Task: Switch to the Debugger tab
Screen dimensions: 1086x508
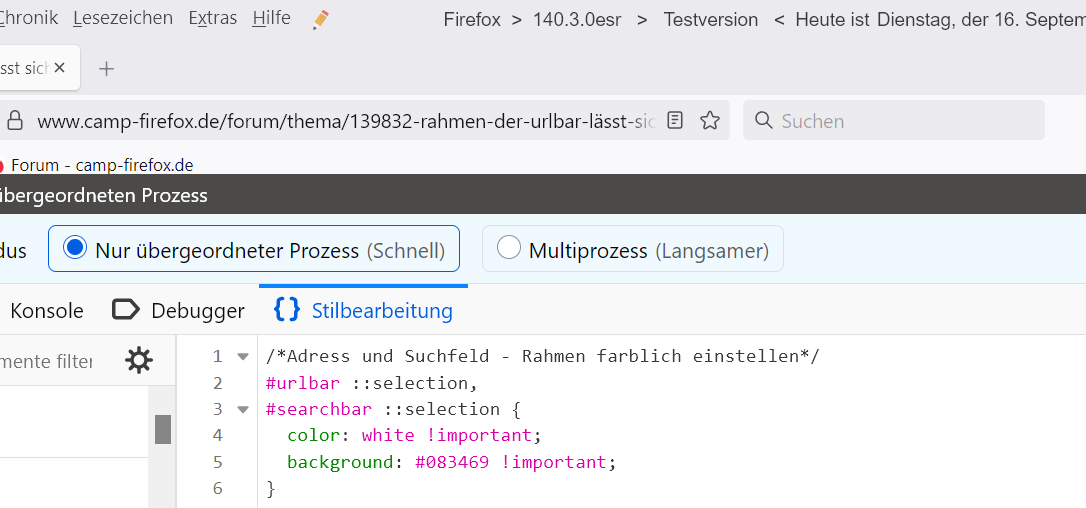Action: (179, 311)
